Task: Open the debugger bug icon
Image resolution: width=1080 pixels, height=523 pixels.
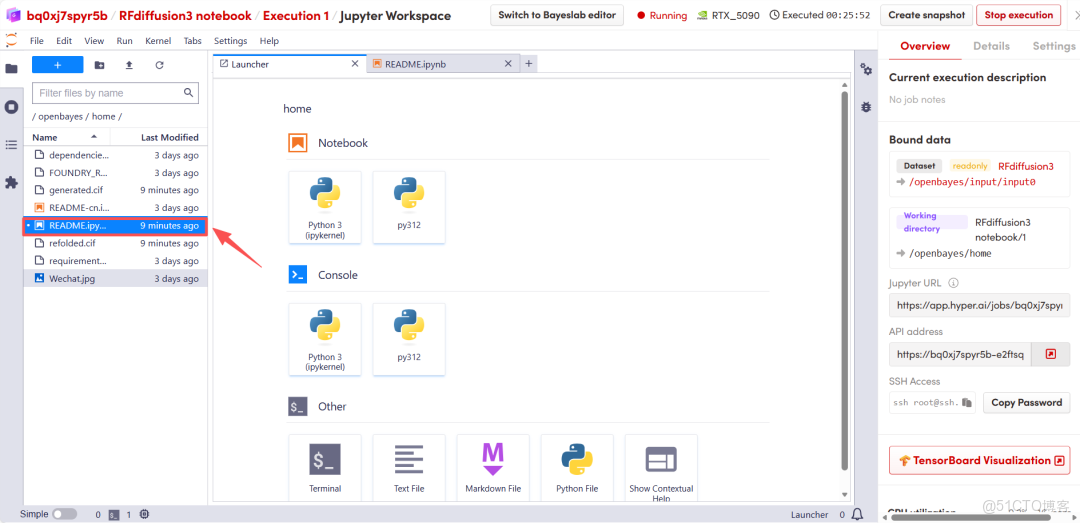Action: pos(866,107)
